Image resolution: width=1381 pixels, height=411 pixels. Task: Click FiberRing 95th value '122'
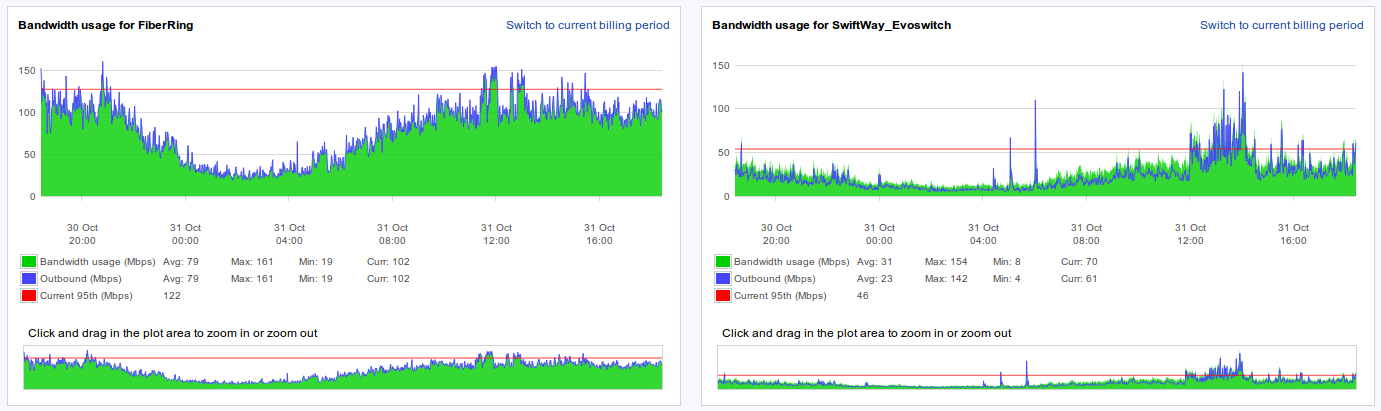point(172,296)
